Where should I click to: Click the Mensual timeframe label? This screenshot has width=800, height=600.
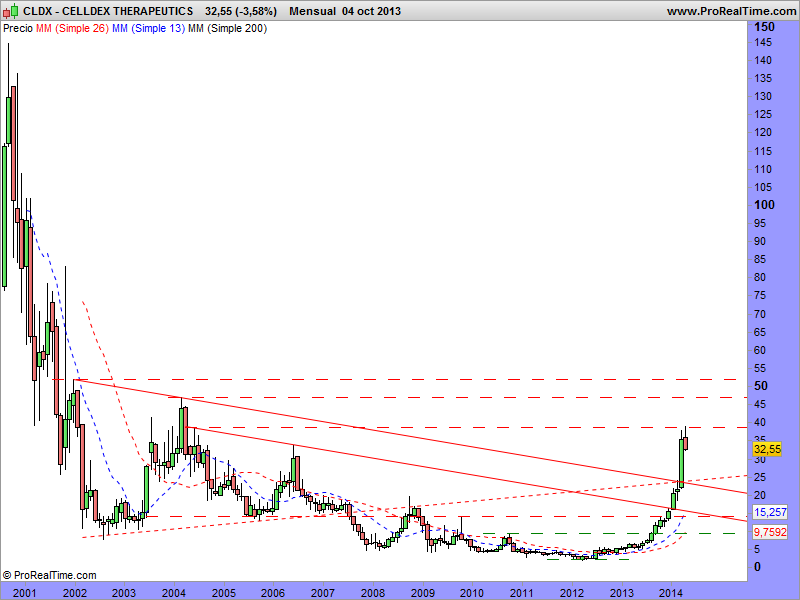tap(312, 11)
